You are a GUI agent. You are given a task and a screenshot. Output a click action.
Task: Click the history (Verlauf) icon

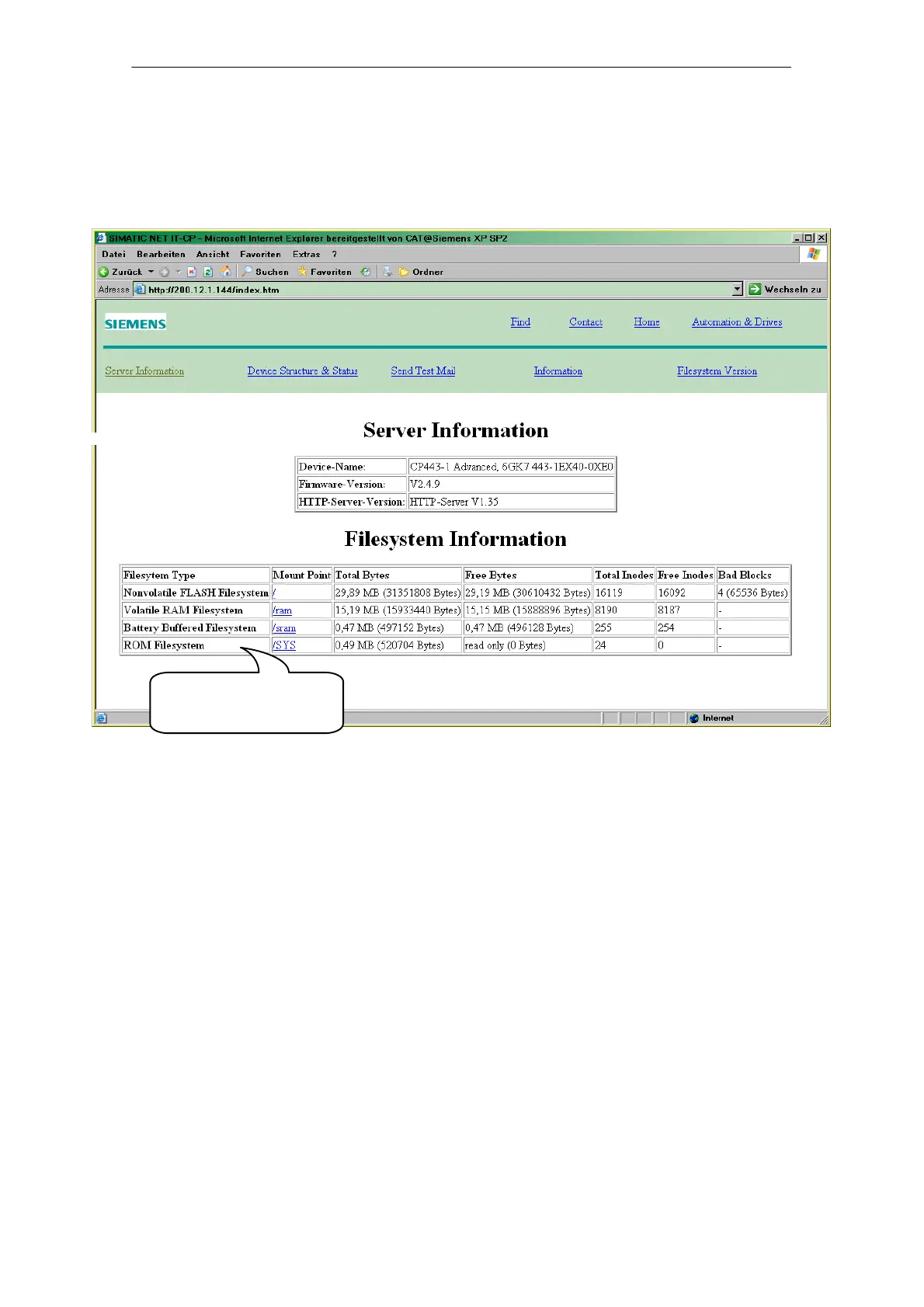pos(366,272)
